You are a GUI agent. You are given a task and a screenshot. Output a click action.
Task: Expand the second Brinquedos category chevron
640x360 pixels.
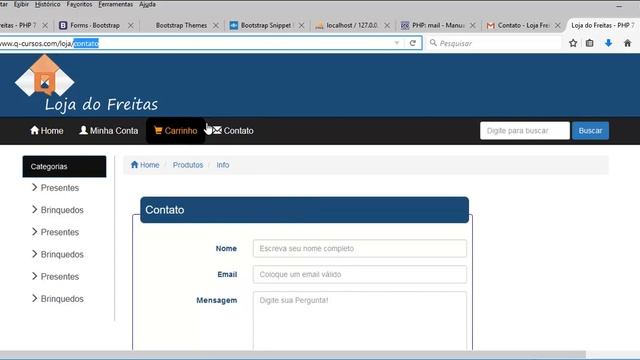(x=35, y=254)
